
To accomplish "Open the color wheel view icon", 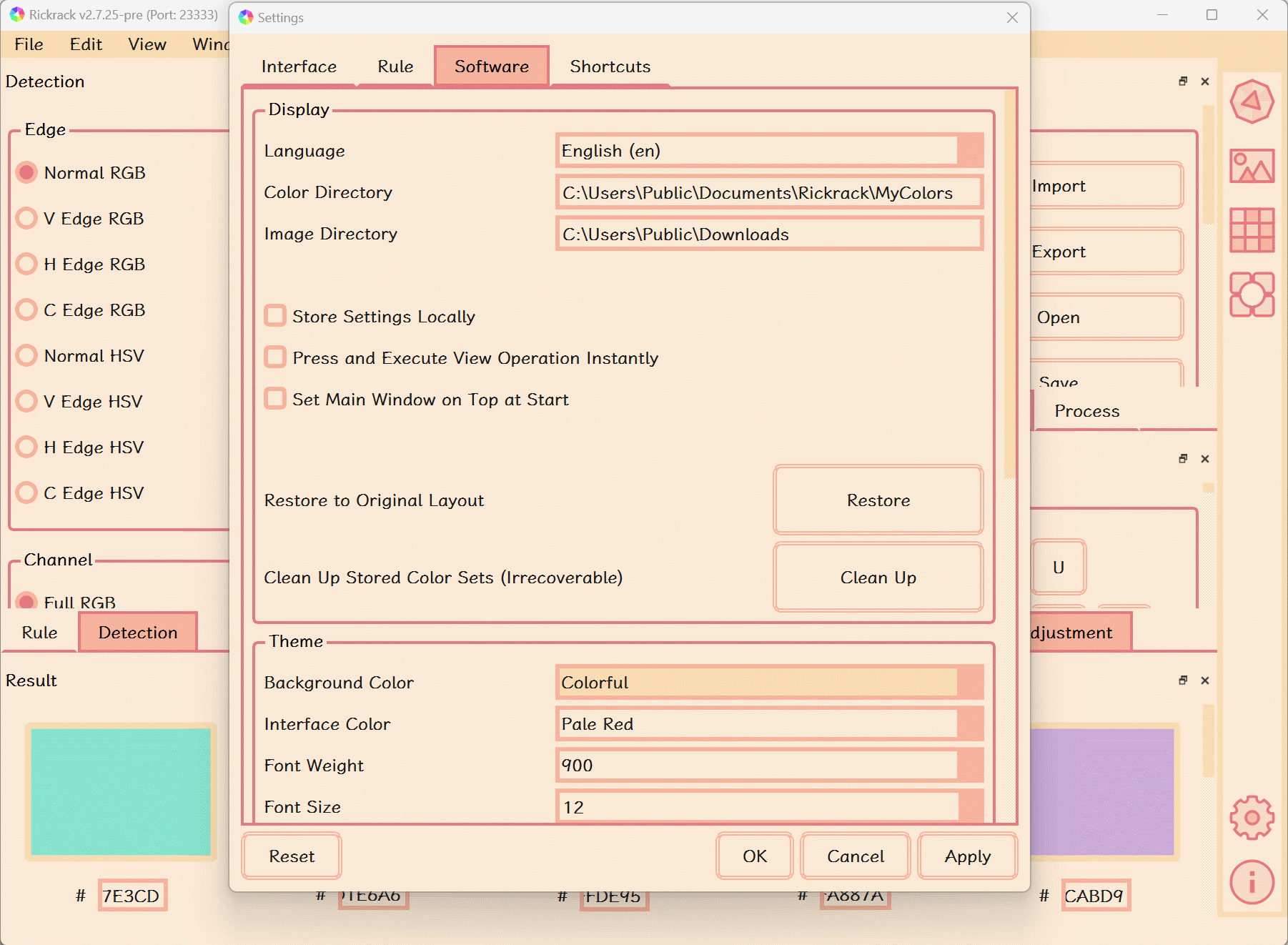I will (x=1252, y=102).
